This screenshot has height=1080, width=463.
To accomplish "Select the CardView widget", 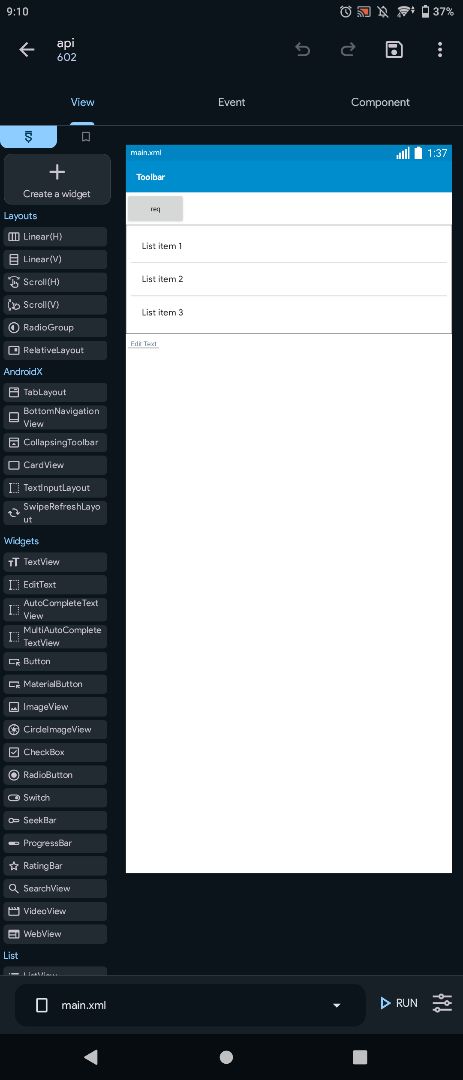I will coord(55,465).
